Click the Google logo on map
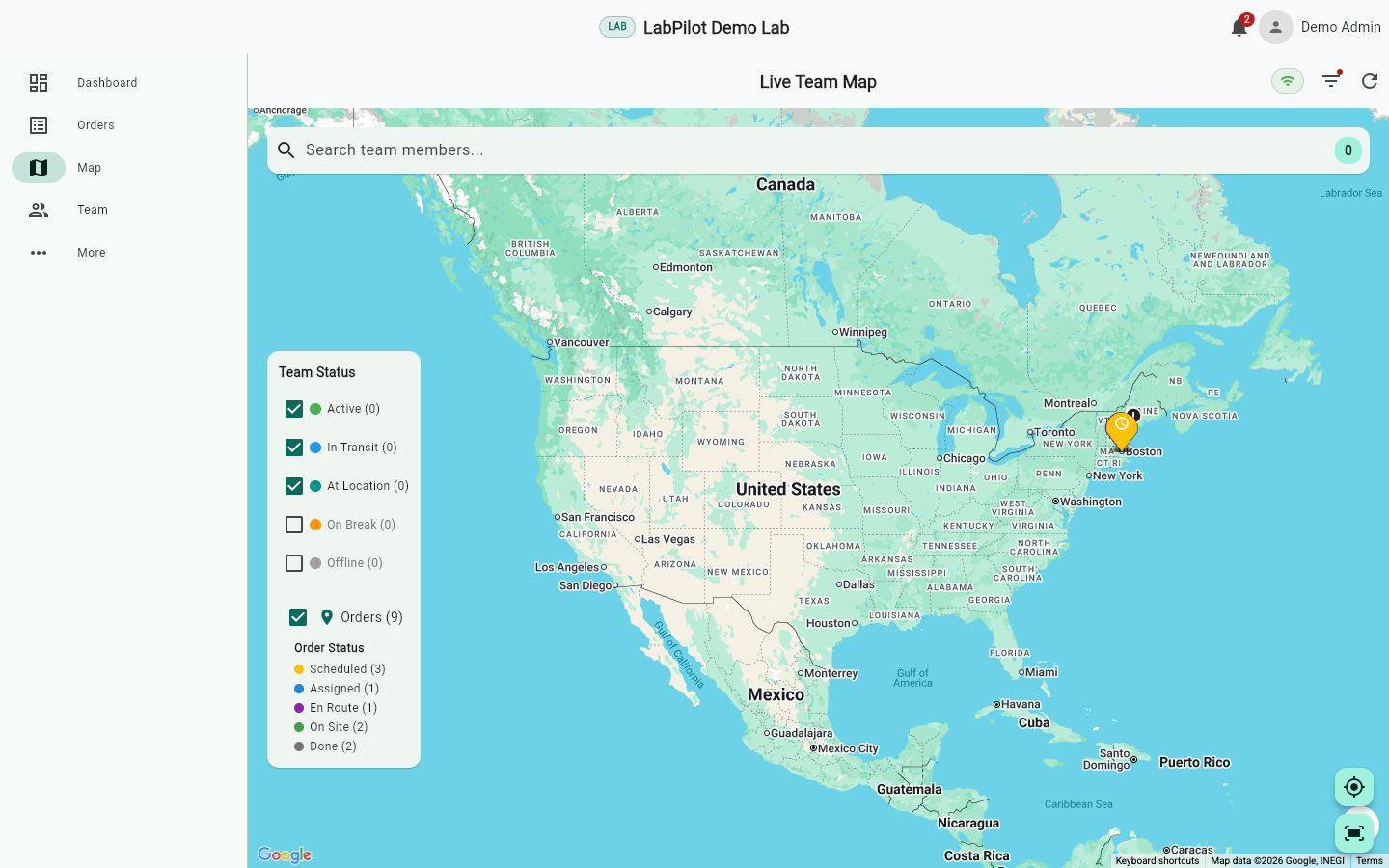This screenshot has height=868, width=1389. point(285,854)
